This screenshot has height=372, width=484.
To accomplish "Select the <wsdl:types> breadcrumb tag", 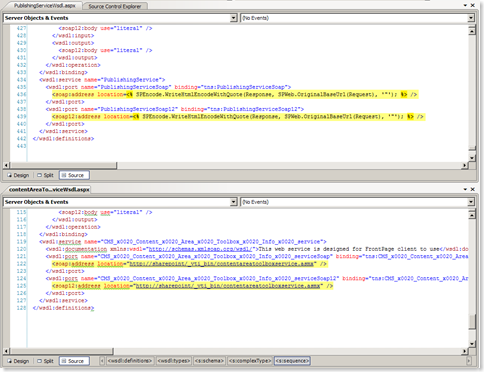I will pos(174,361).
